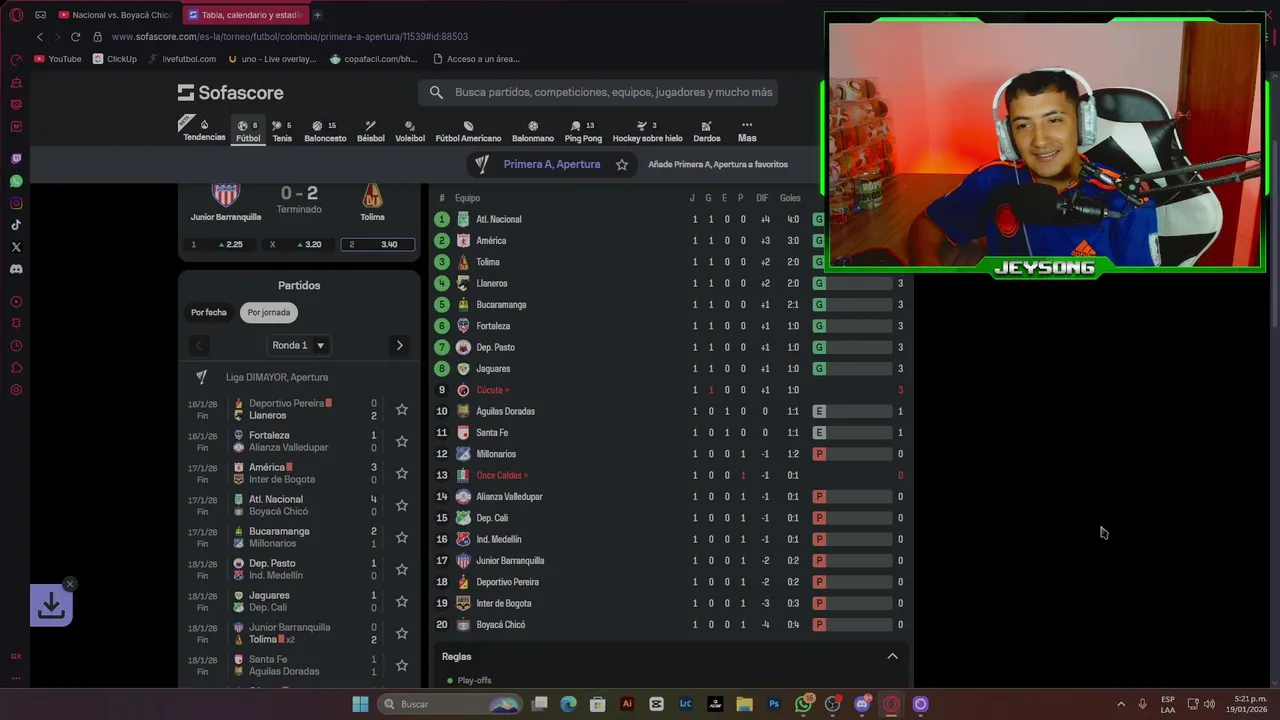1280x720 pixels.
Task: Select Hockey sobre hielo sport icon
Action: pyautogui.click(x=647, y=132)
